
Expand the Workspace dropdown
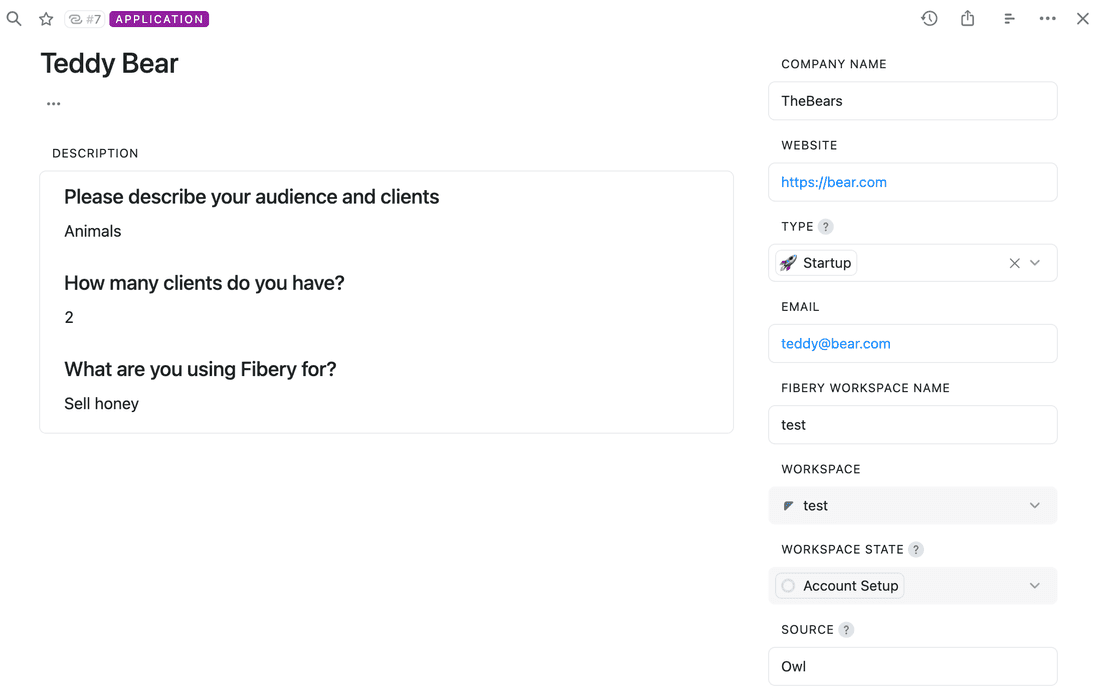1035,505
